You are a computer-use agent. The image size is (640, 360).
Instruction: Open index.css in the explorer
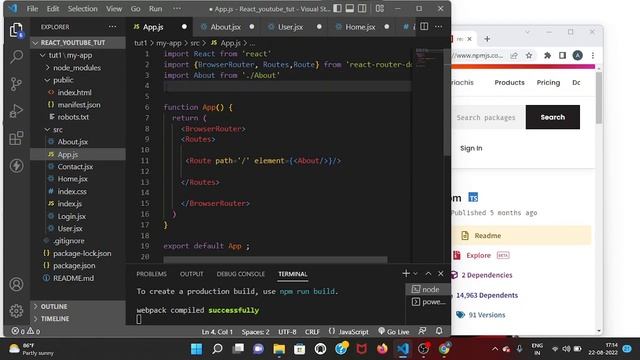72,191
